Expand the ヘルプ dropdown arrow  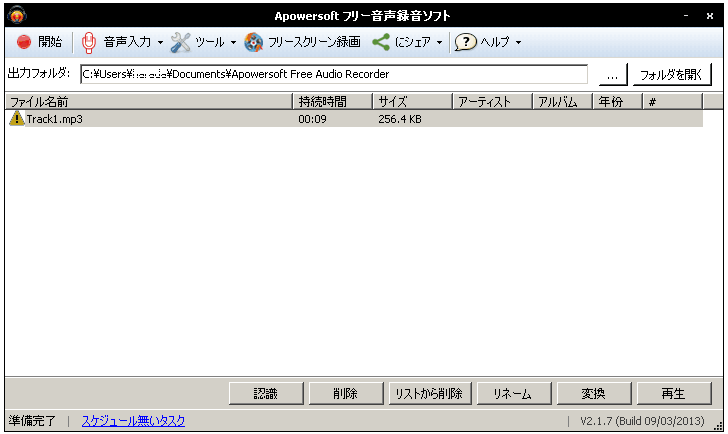click(x=518, y=43)
